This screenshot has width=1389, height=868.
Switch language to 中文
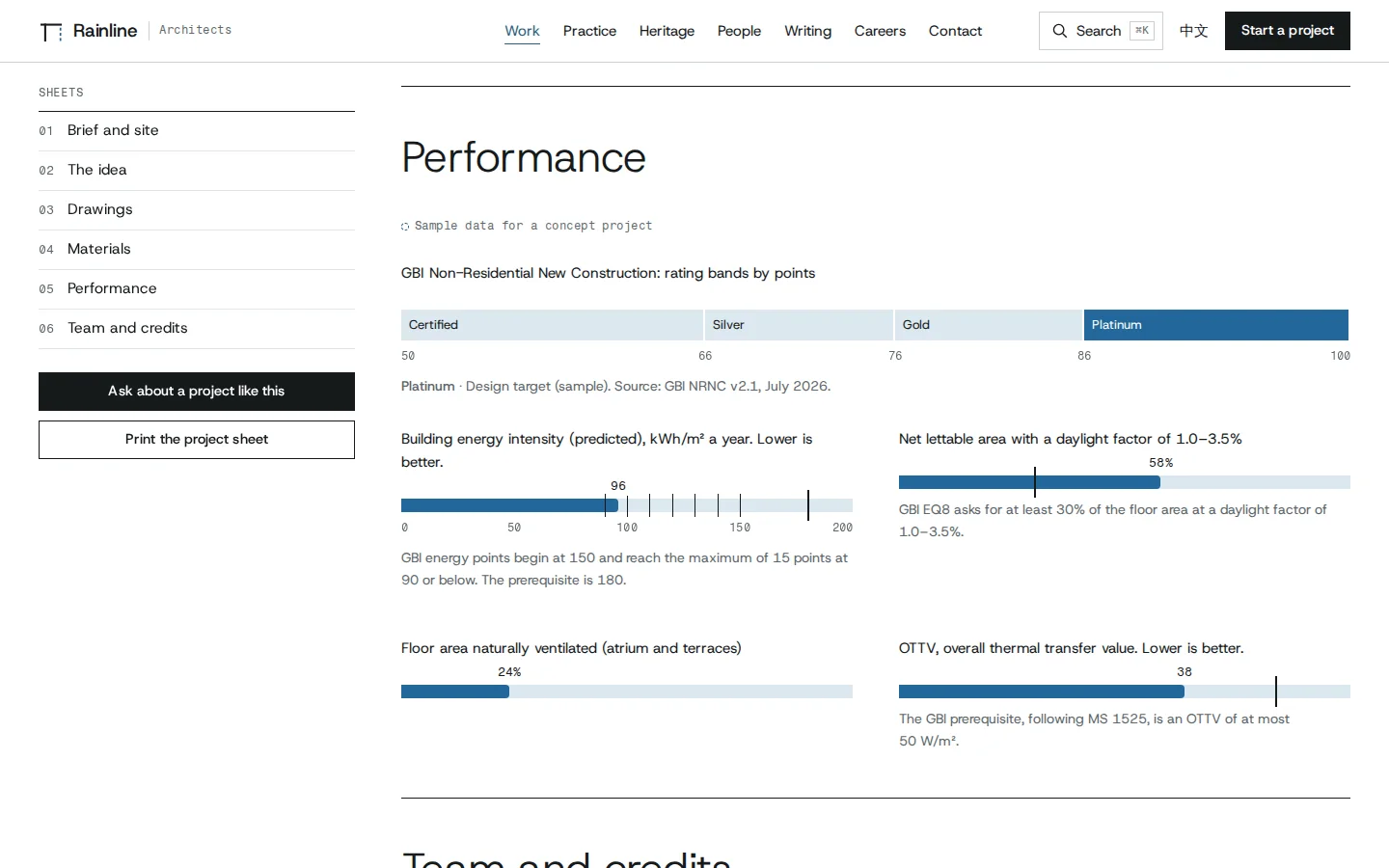(1194, 31)
